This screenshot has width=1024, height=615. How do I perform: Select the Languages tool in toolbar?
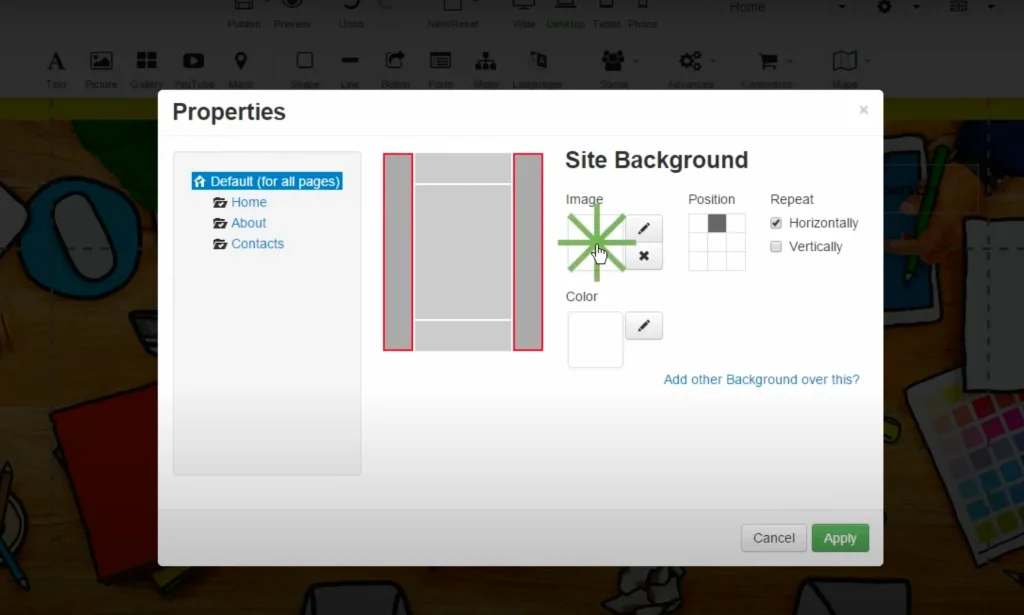[537, 69]
